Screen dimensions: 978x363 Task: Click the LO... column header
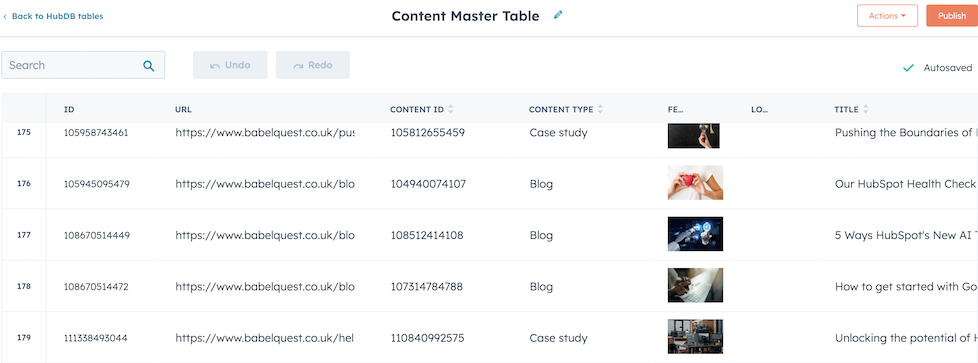pyautogui.click(x=760, y=109)
